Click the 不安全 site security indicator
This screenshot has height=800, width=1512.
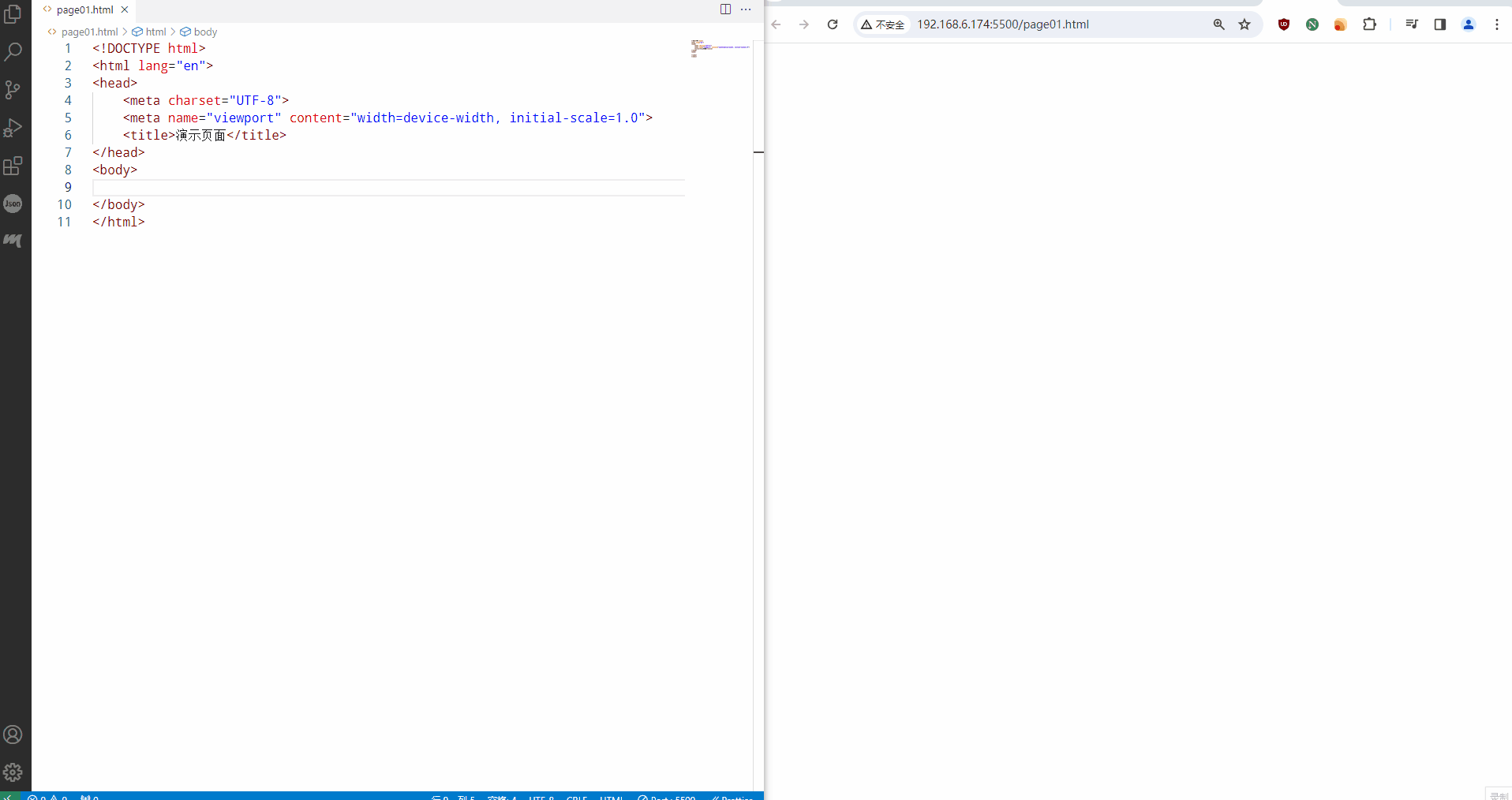tap(883, 24)
